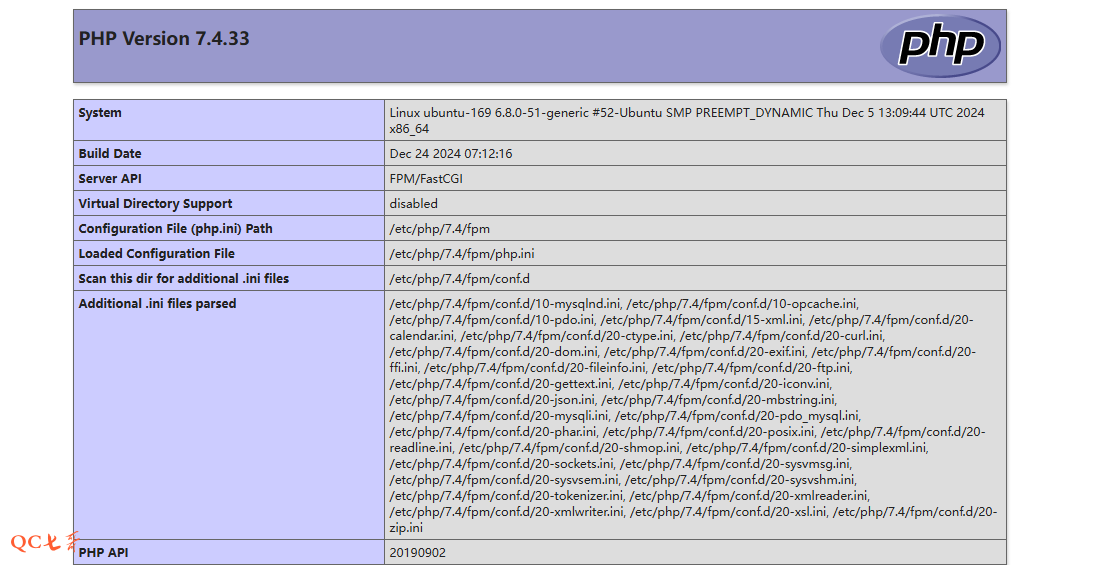Select the Virtual Directory Support label

pos(155,204)
